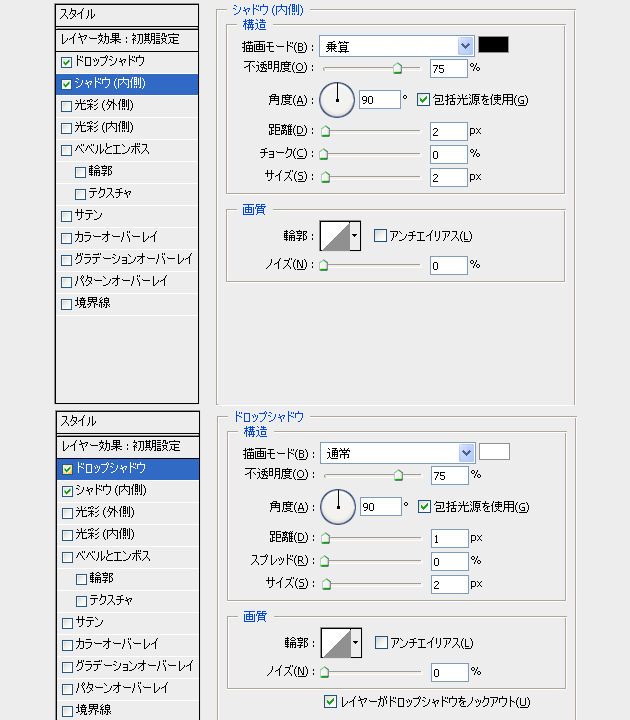Expand contour picker arrow in ドロップシャドウ settings

(356, 643)
